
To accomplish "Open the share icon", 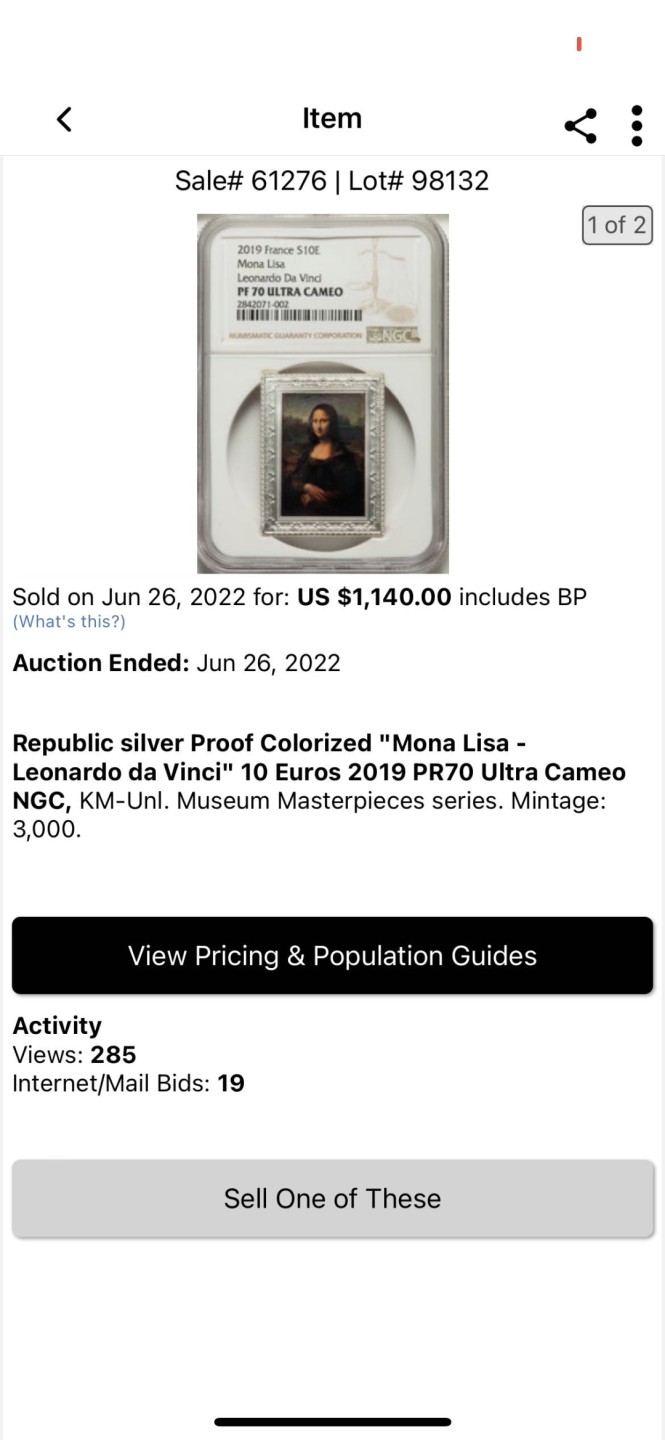I will tap(581, 125).
